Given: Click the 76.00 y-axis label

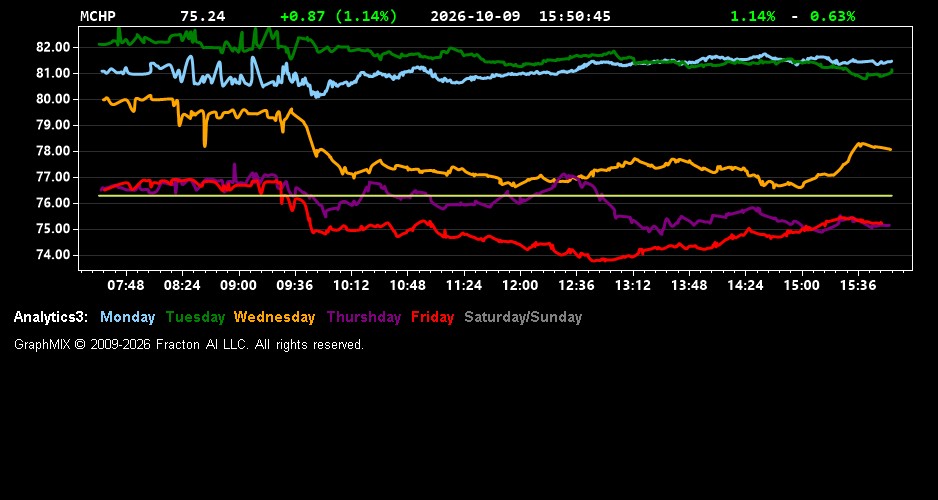Looking at the screenshot, I should pos(54,203).
